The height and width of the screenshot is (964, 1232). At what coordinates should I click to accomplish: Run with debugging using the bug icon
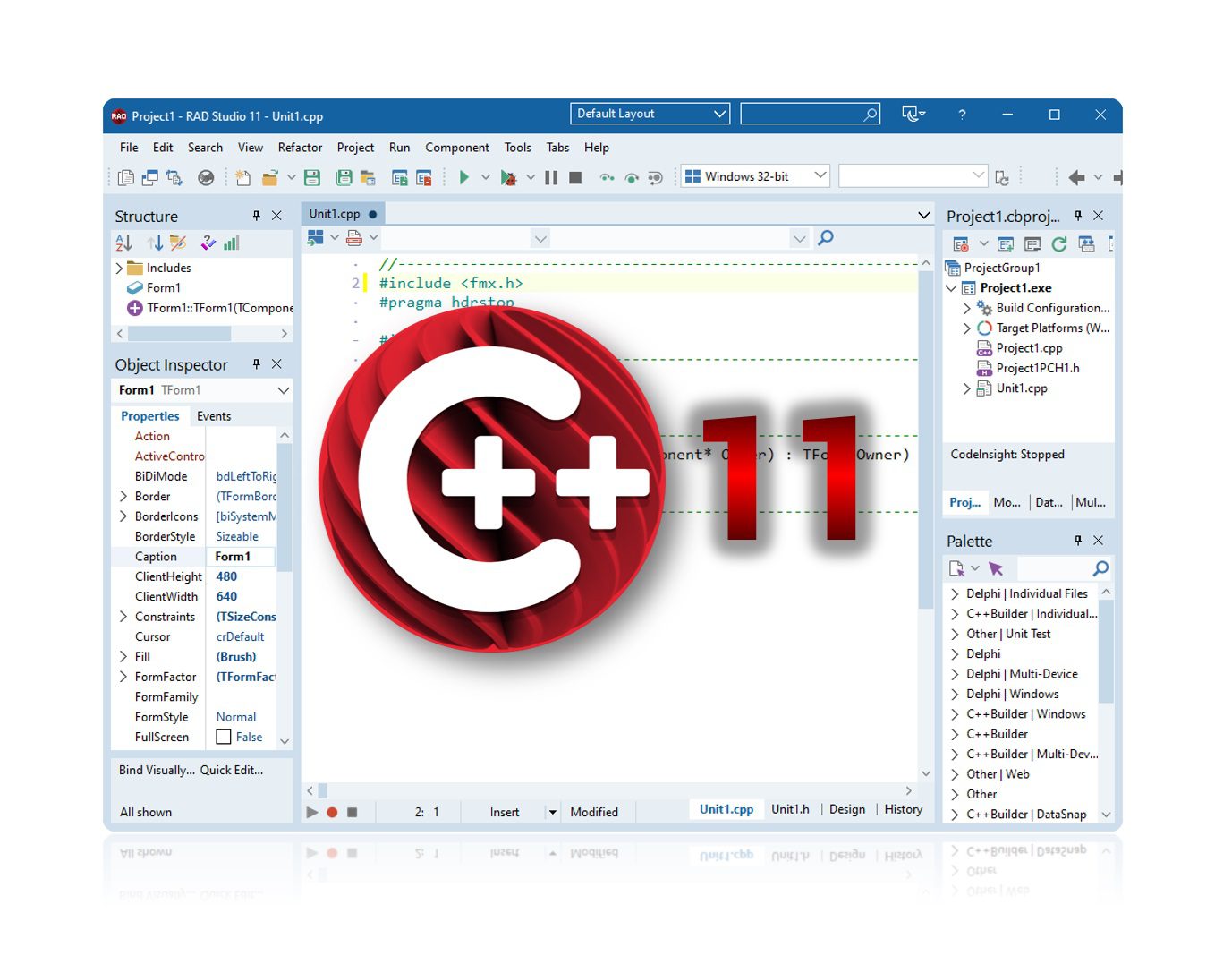[x=508, y=177]
